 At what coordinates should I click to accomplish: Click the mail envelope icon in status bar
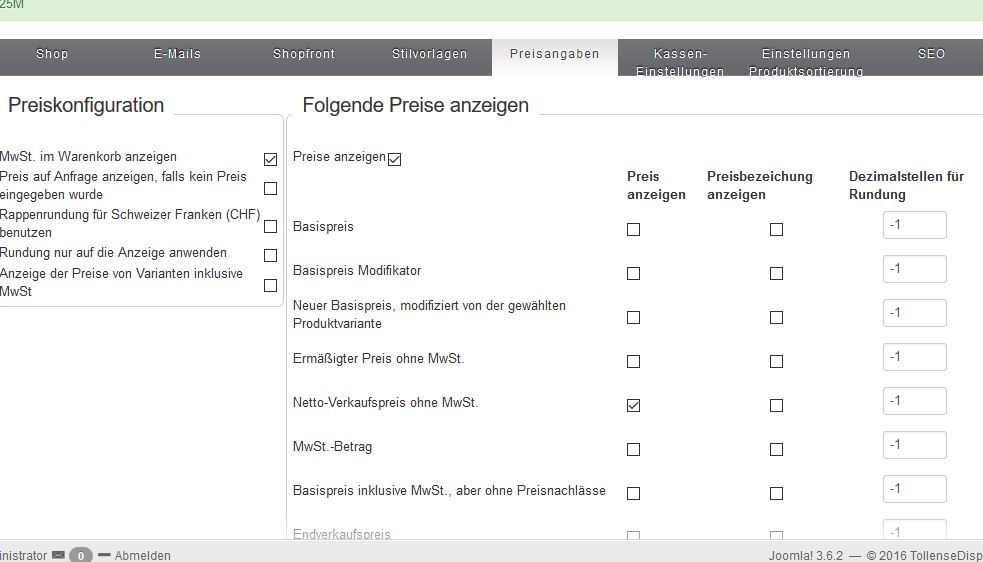[58, 555]
